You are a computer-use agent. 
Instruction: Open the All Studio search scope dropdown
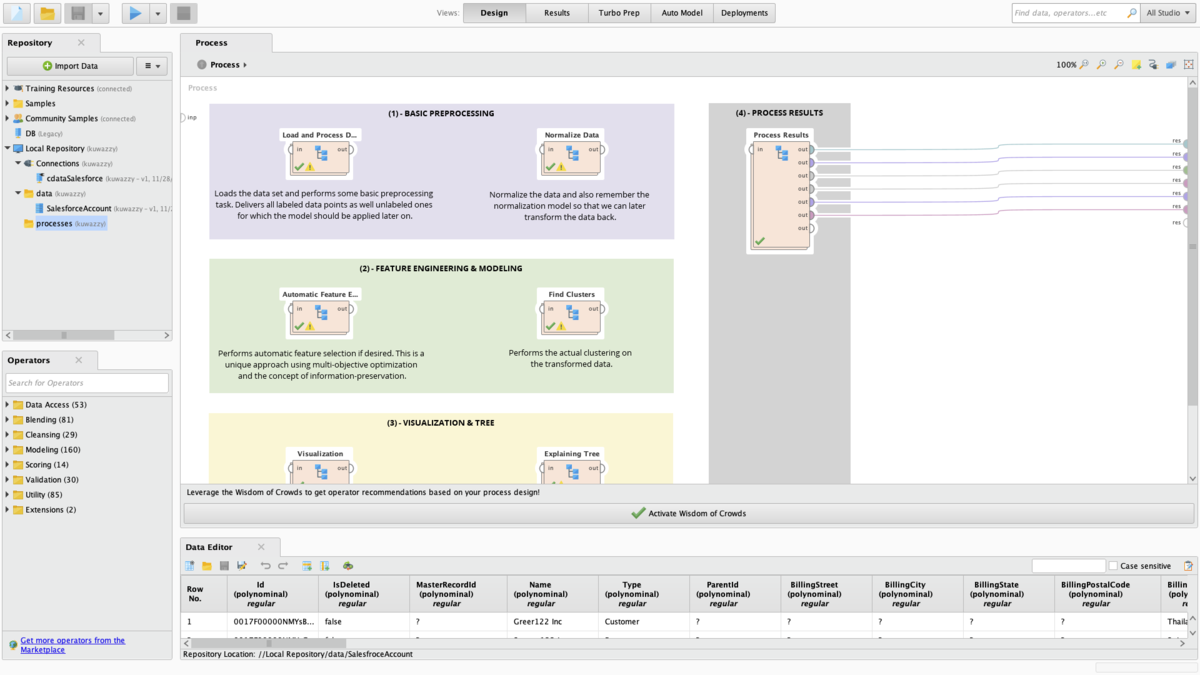1168,13
